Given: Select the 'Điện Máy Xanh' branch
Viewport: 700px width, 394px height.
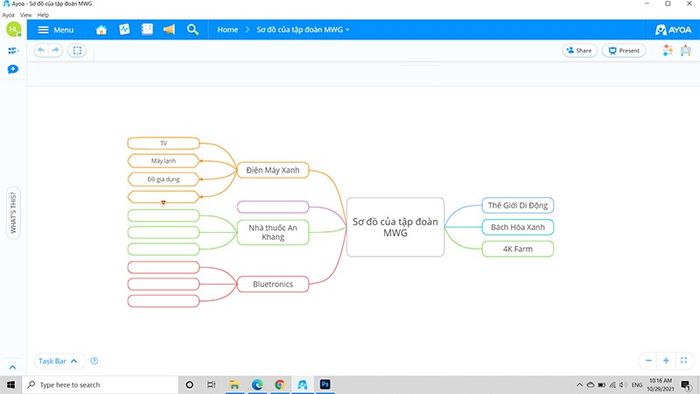Looking at the screenshot, I should pos(273,170).
